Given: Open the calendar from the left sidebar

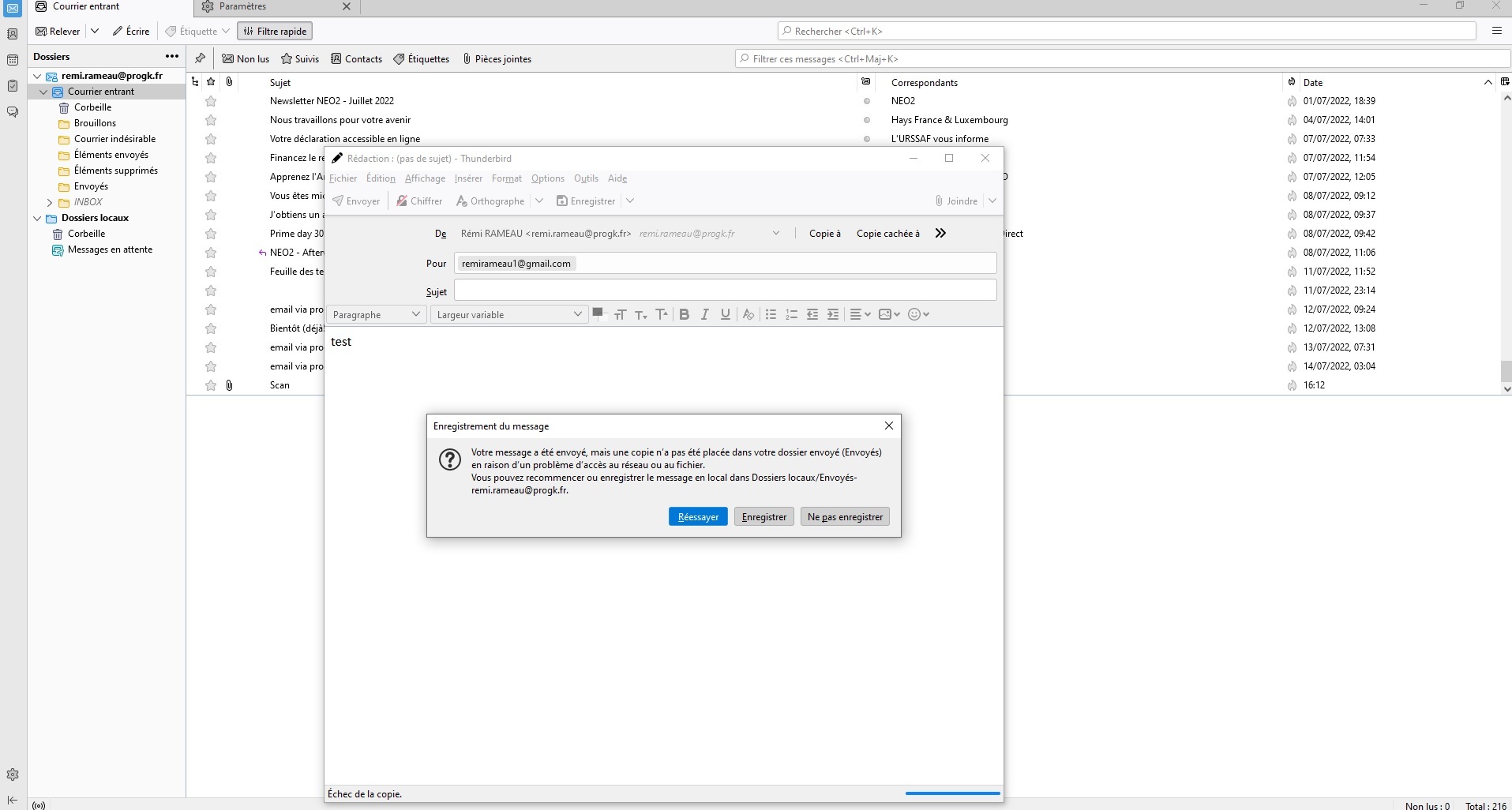Looking at the screenshot, I should [13, 60].
